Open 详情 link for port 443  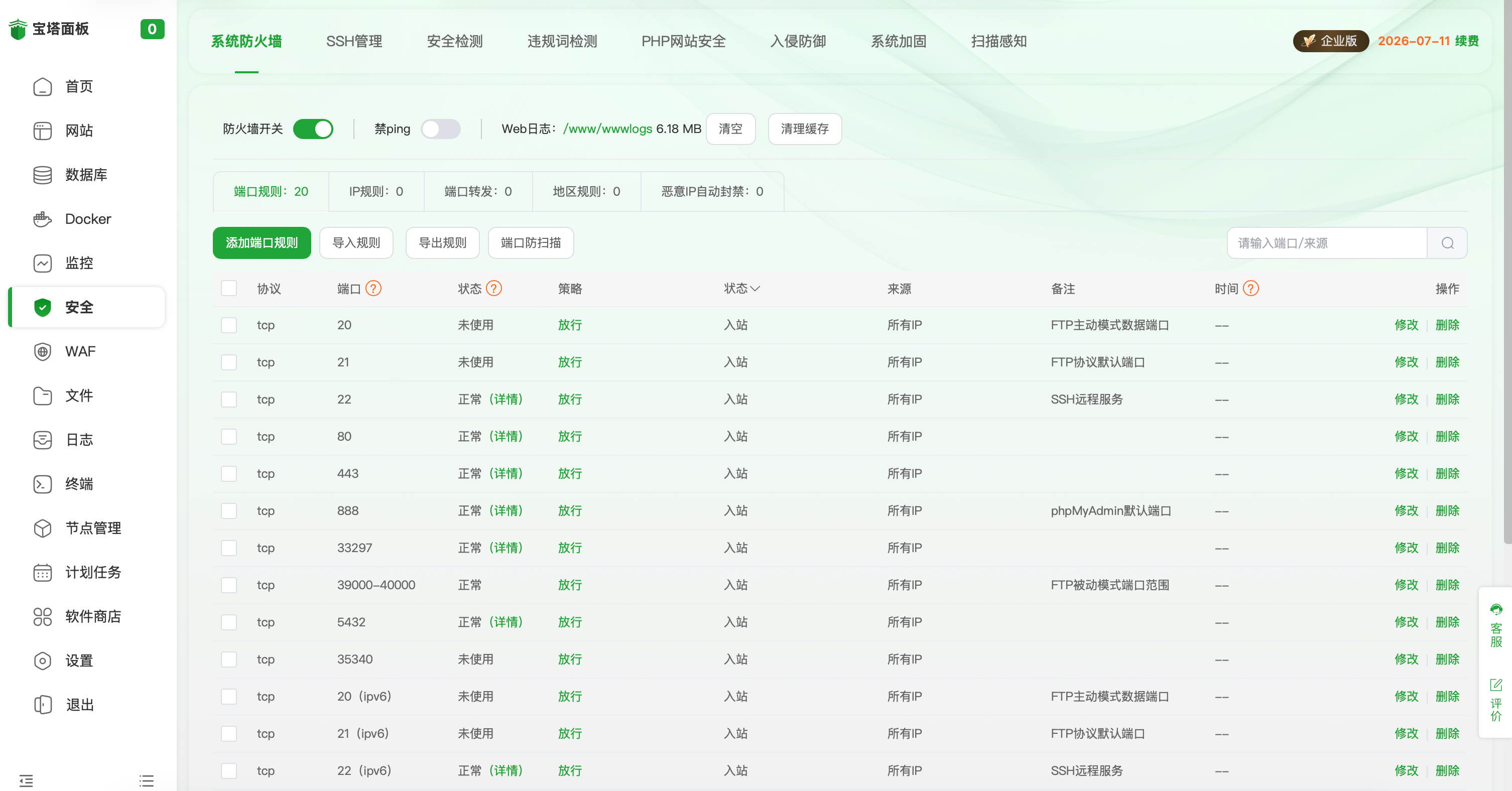pos(506,473)
